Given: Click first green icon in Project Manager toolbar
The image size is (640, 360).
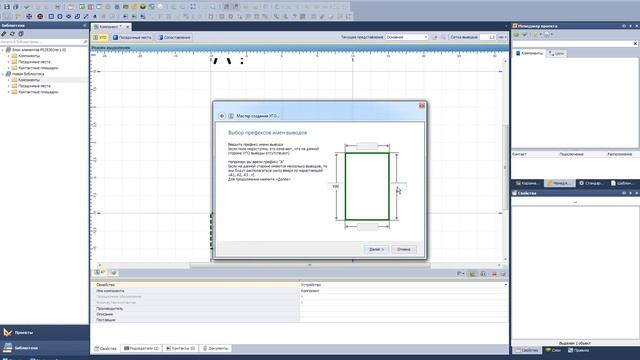Looking at the screenshot, I should click(x=516, y=35).
